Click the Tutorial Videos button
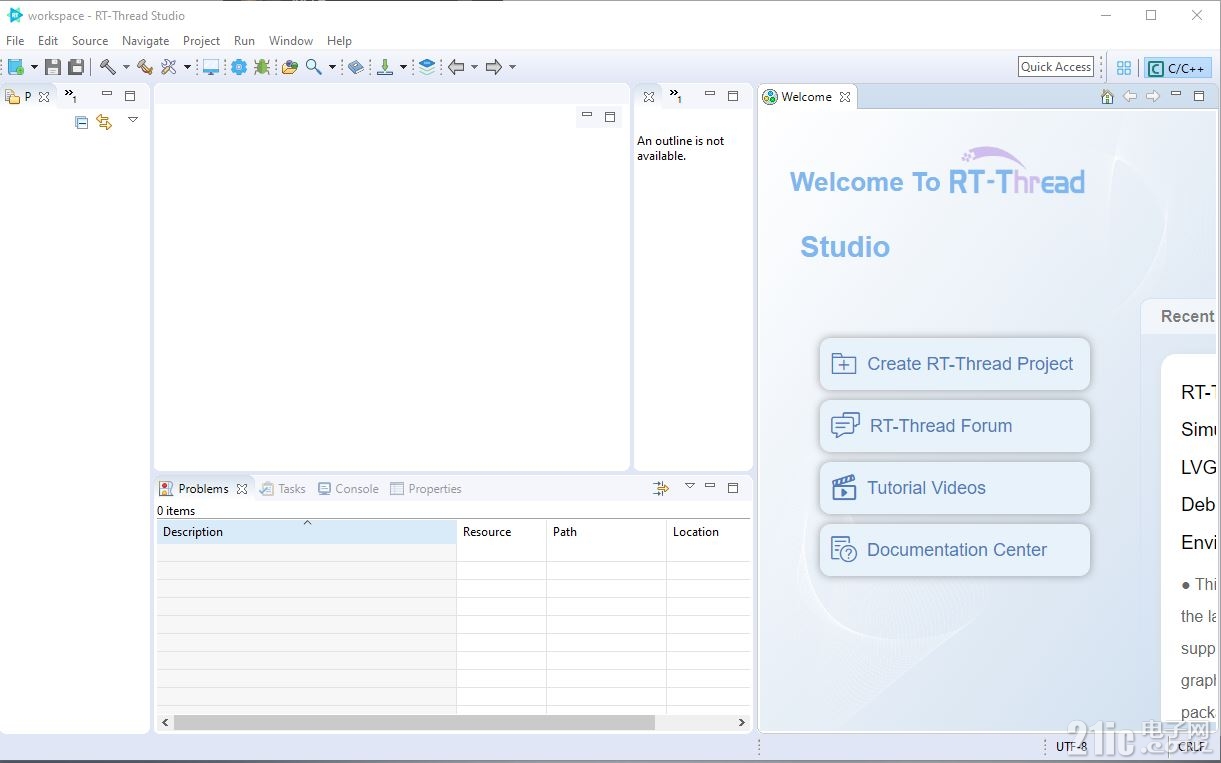1221x763 pixels. (955, 488)
